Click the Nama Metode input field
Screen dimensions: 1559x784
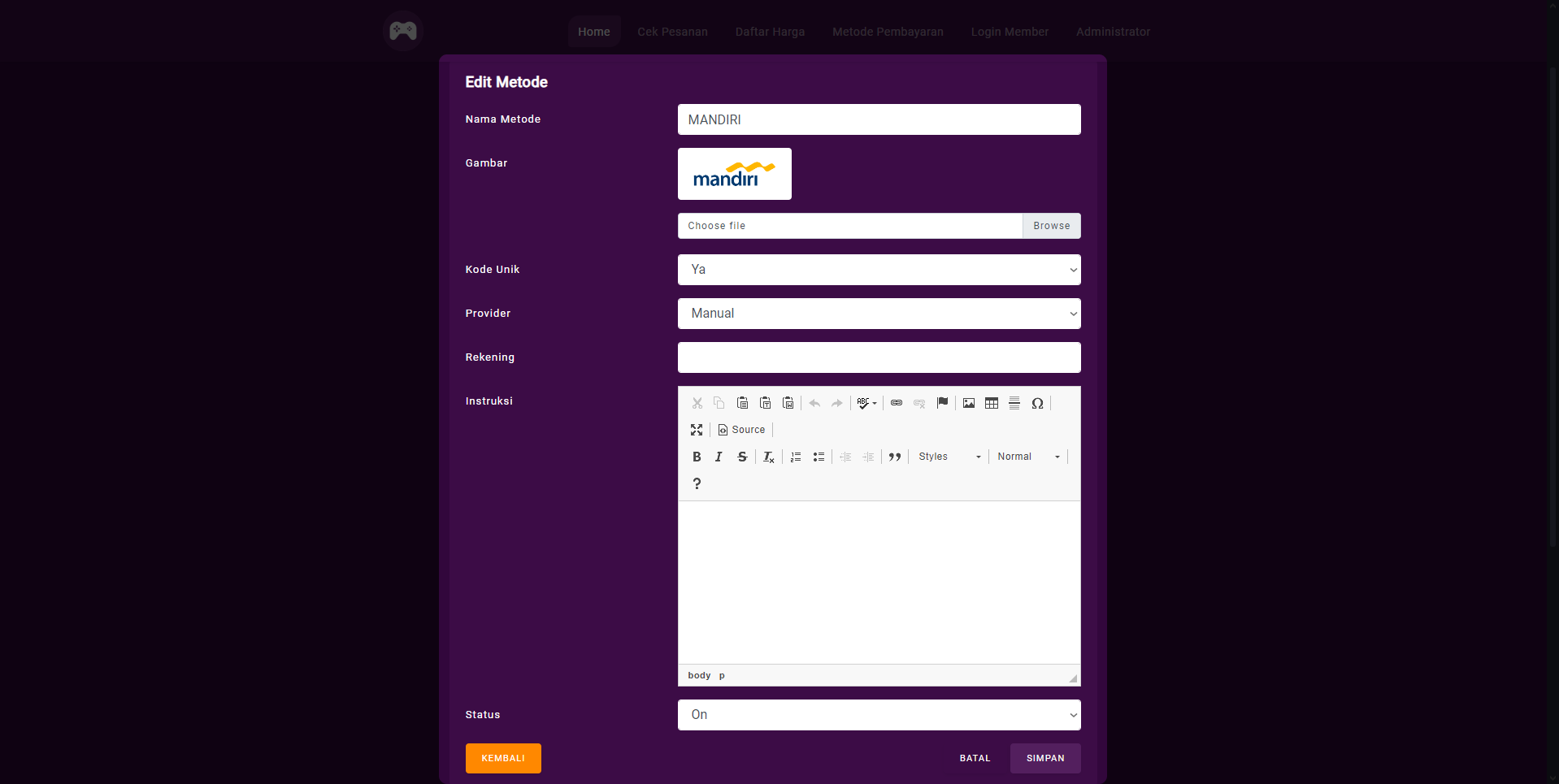(879, 119)
